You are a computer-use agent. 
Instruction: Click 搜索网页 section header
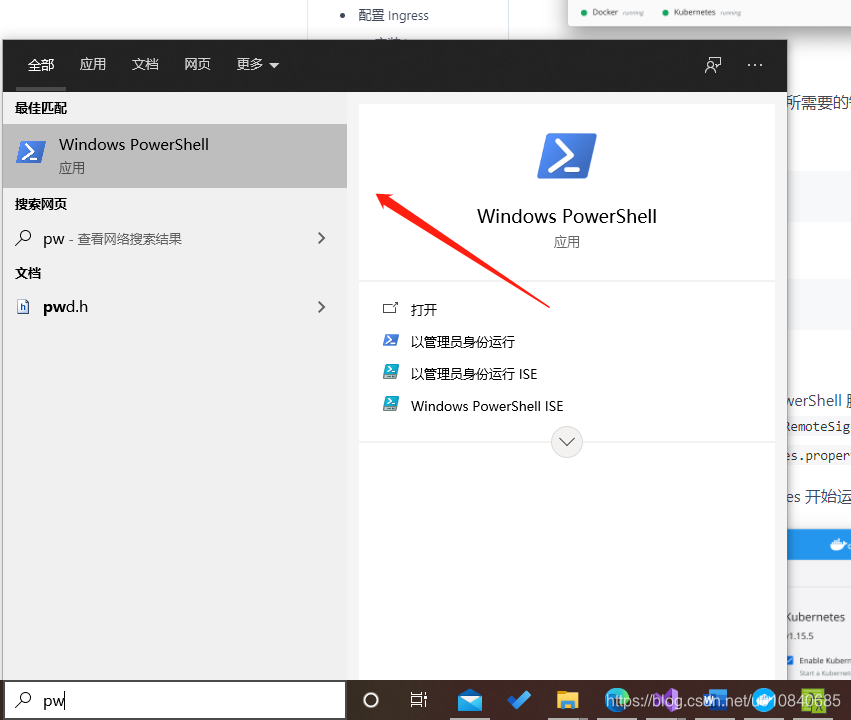pos(41,204)
